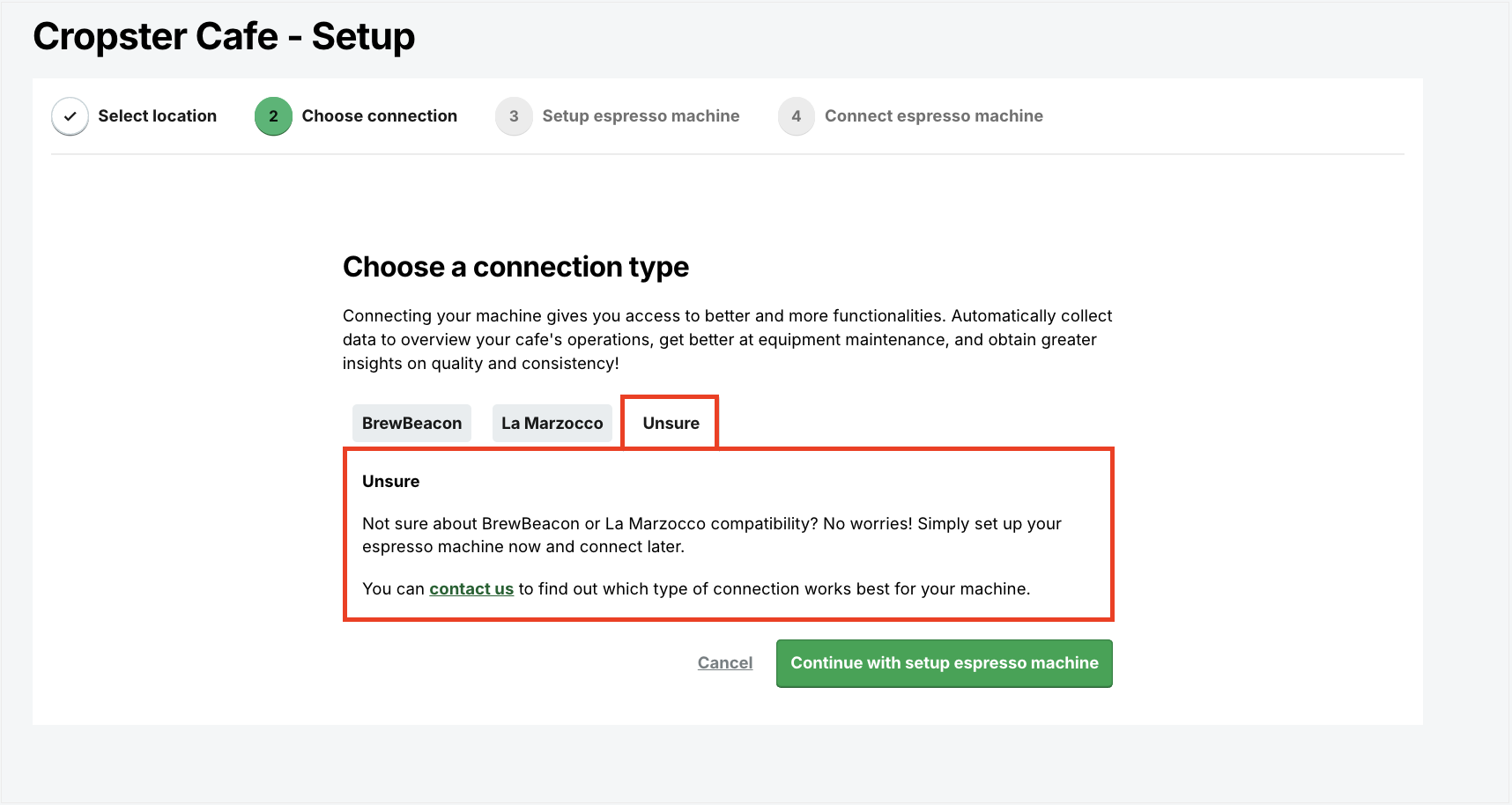Click the Choose a connection type heading
This screenshot has width=1512, height=805.
[515, 267]
